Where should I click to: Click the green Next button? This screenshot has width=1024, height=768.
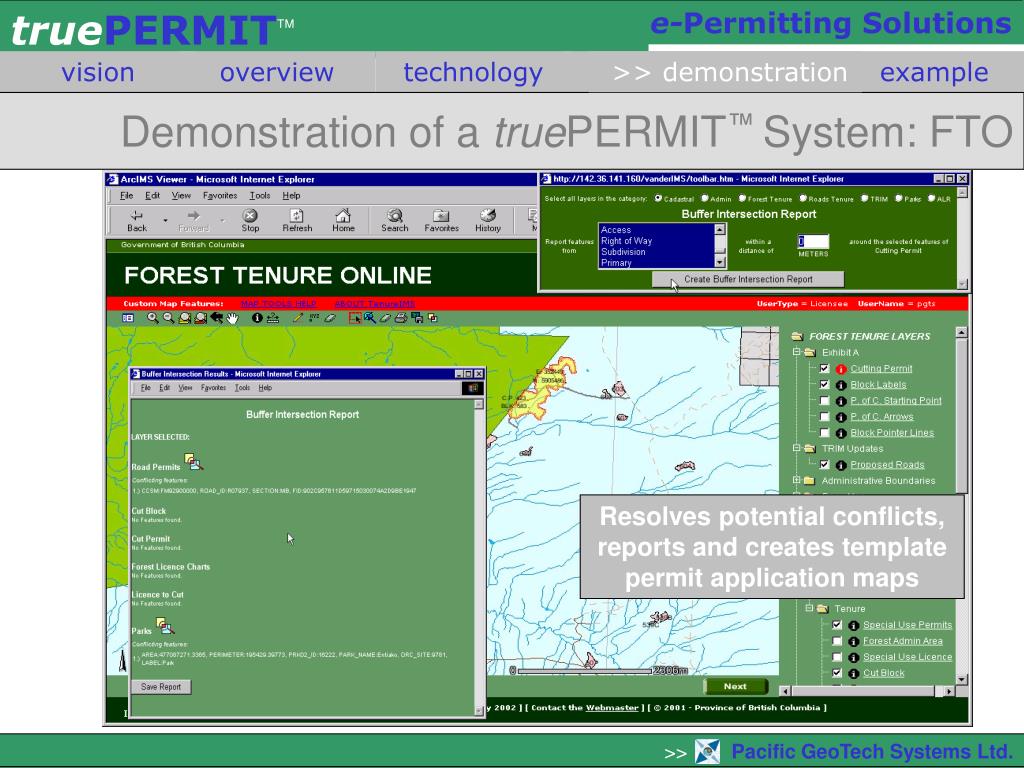click(x=735, y=686)
